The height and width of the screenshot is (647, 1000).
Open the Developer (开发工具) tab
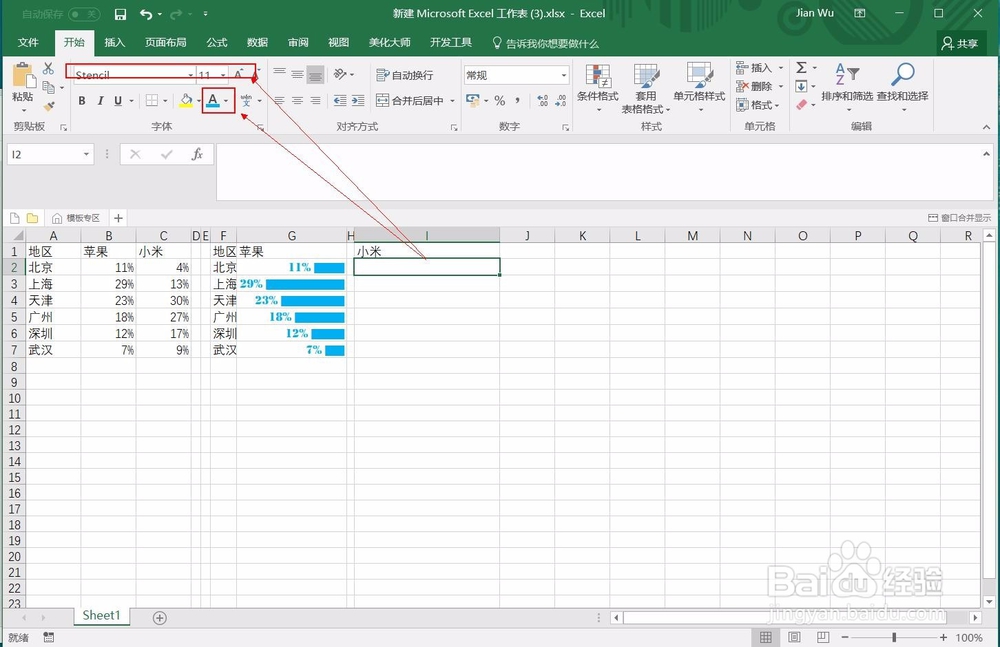coord(451,42)
